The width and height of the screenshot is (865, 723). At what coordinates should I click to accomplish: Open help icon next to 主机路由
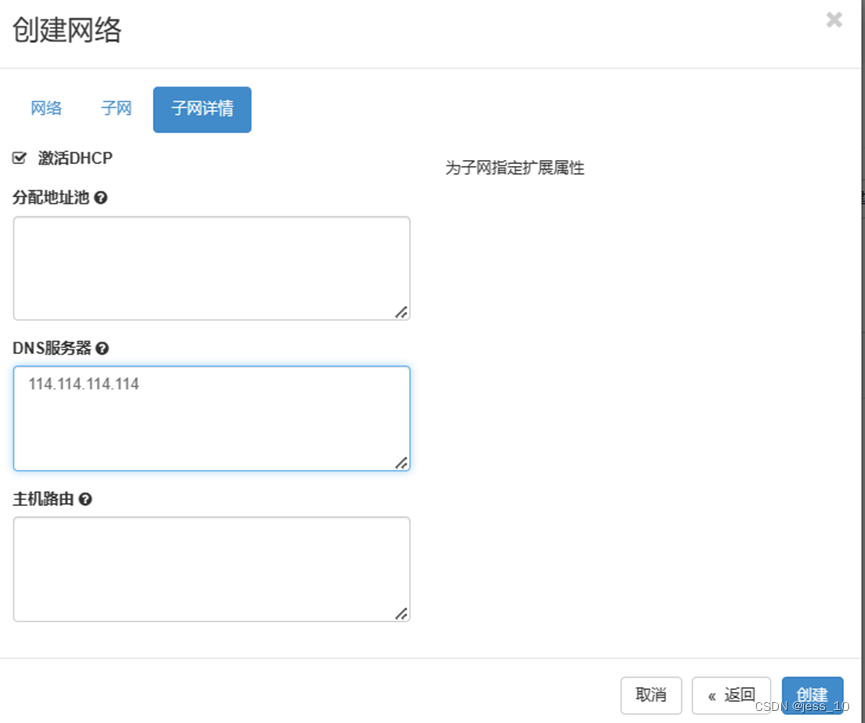[85, 500]
